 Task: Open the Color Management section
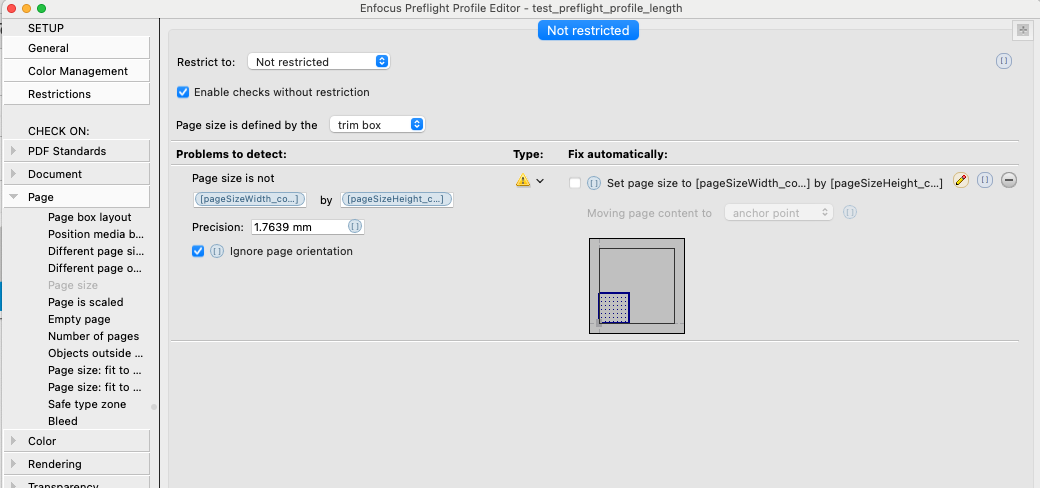tap(77, 71)
